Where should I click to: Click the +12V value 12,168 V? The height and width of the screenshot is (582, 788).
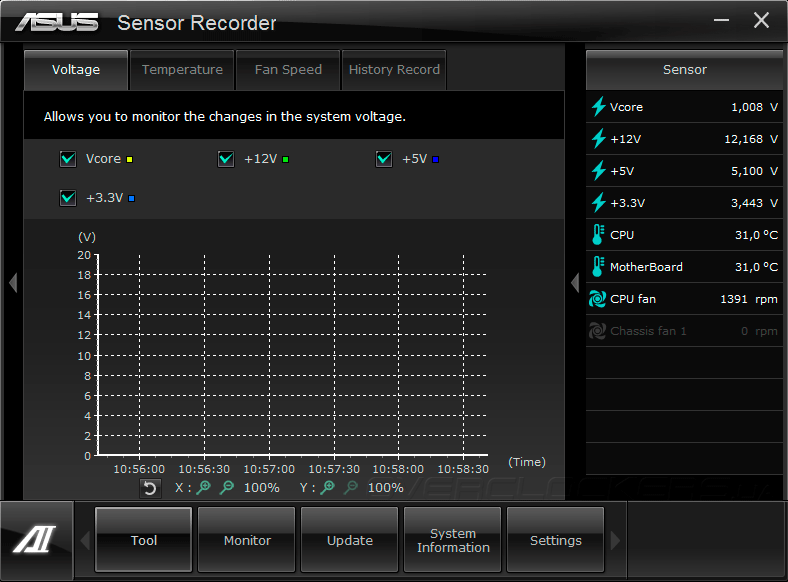(x=751, y=139)
